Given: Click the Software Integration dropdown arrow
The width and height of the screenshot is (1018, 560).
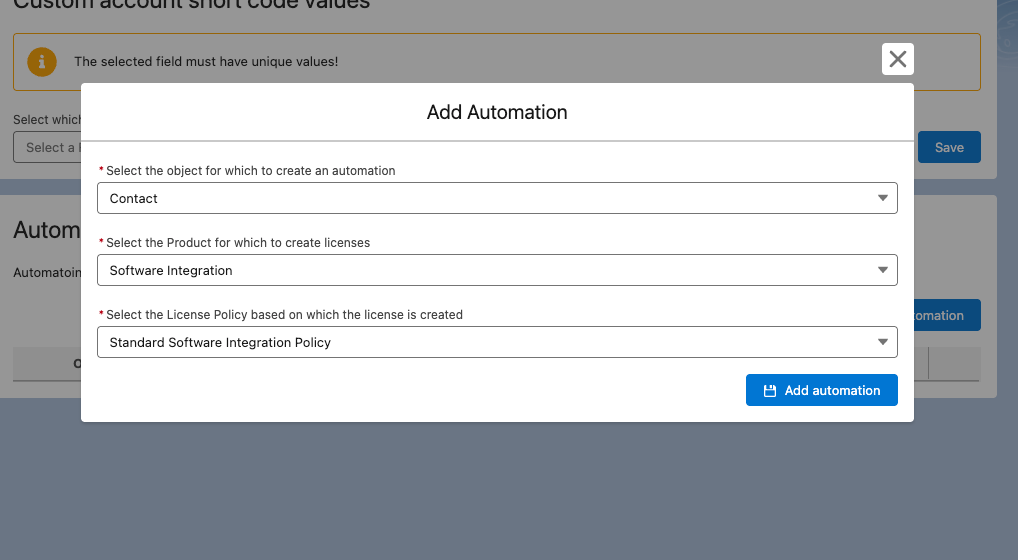Looking at the screenshot, I should pyautogui.click(x=882, y=270).
